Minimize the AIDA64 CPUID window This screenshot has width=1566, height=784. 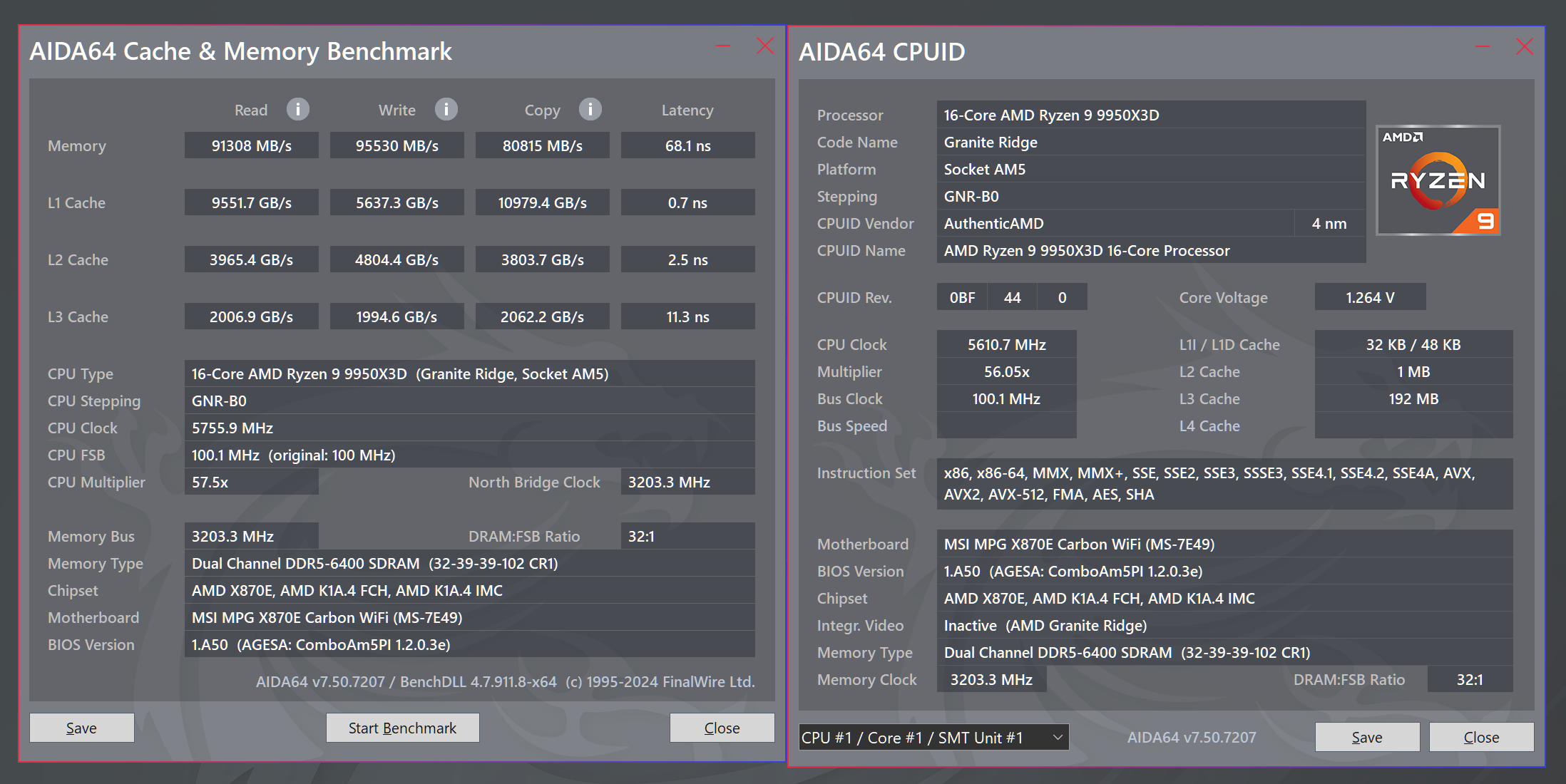pyautogui.click(x=1483, y=47)
